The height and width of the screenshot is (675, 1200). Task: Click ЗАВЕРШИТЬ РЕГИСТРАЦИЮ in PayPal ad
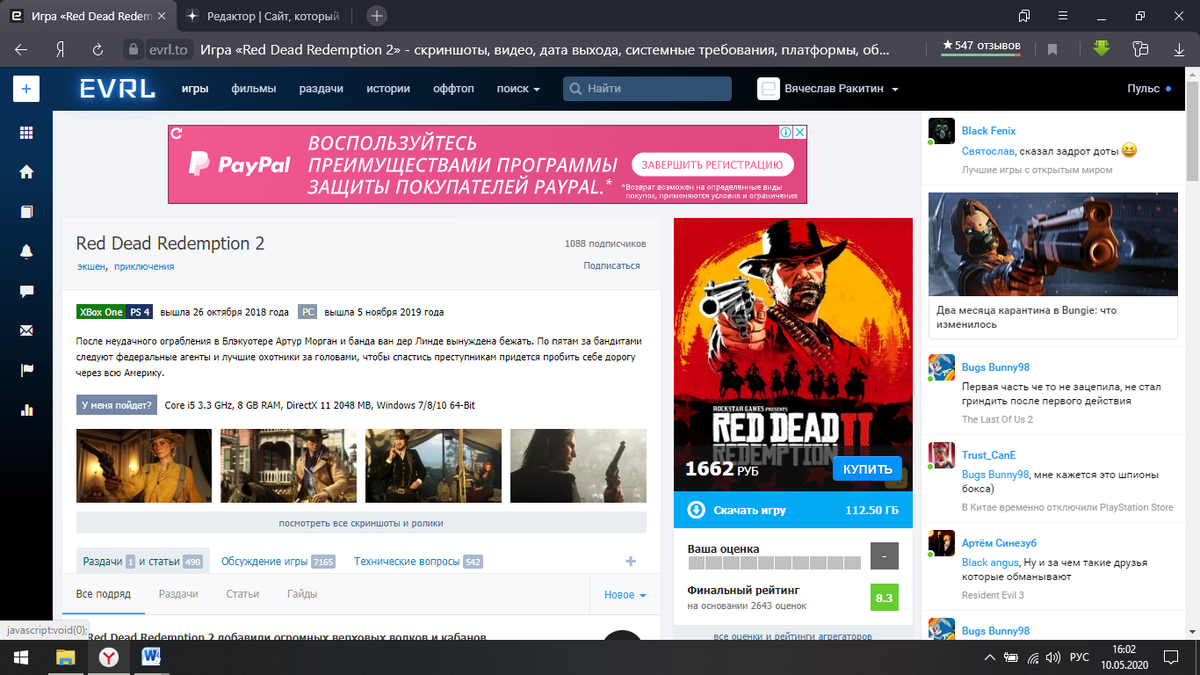(712, 164)
